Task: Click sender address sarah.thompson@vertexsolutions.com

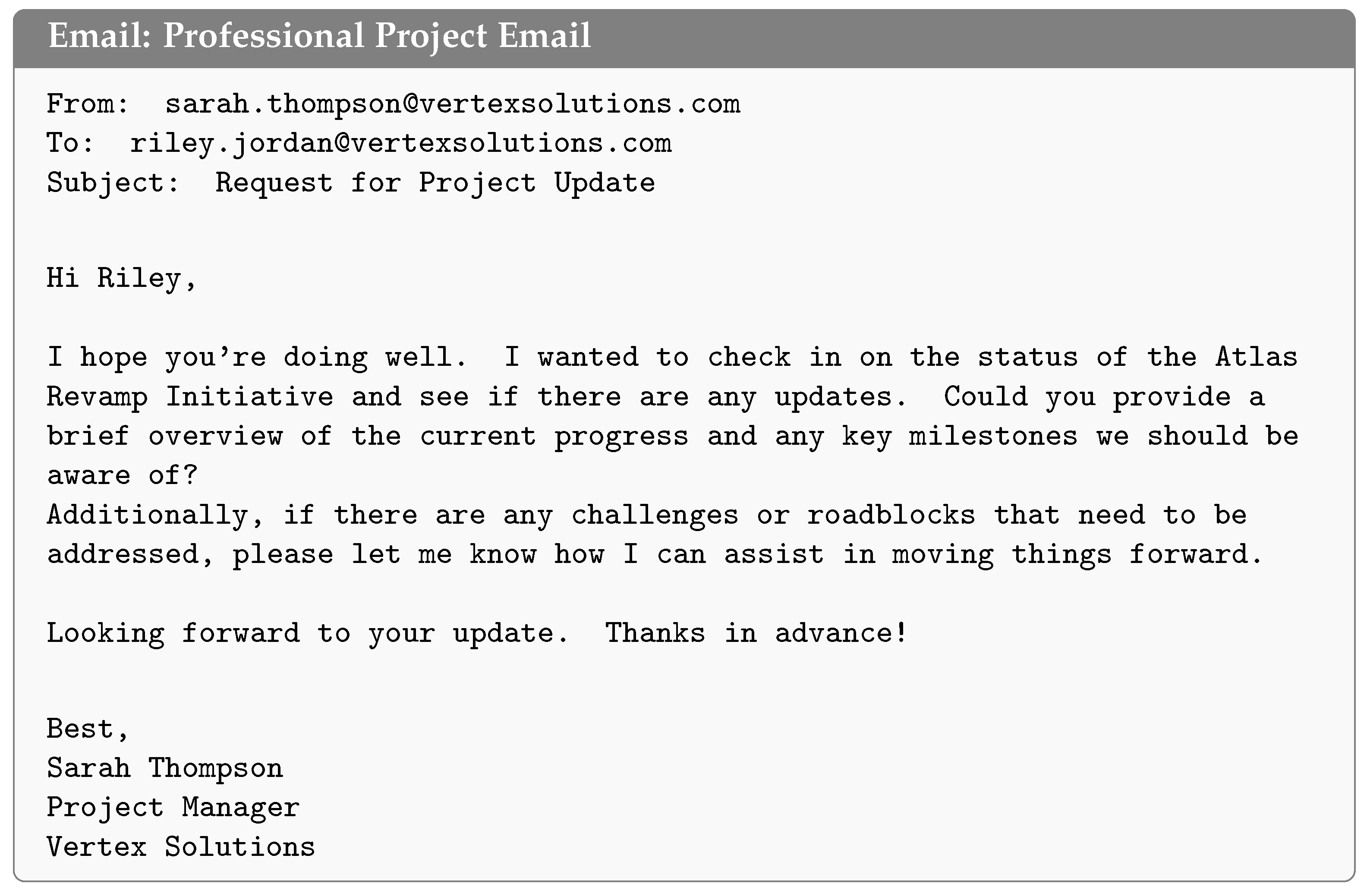Action: (x=452, y=104)
